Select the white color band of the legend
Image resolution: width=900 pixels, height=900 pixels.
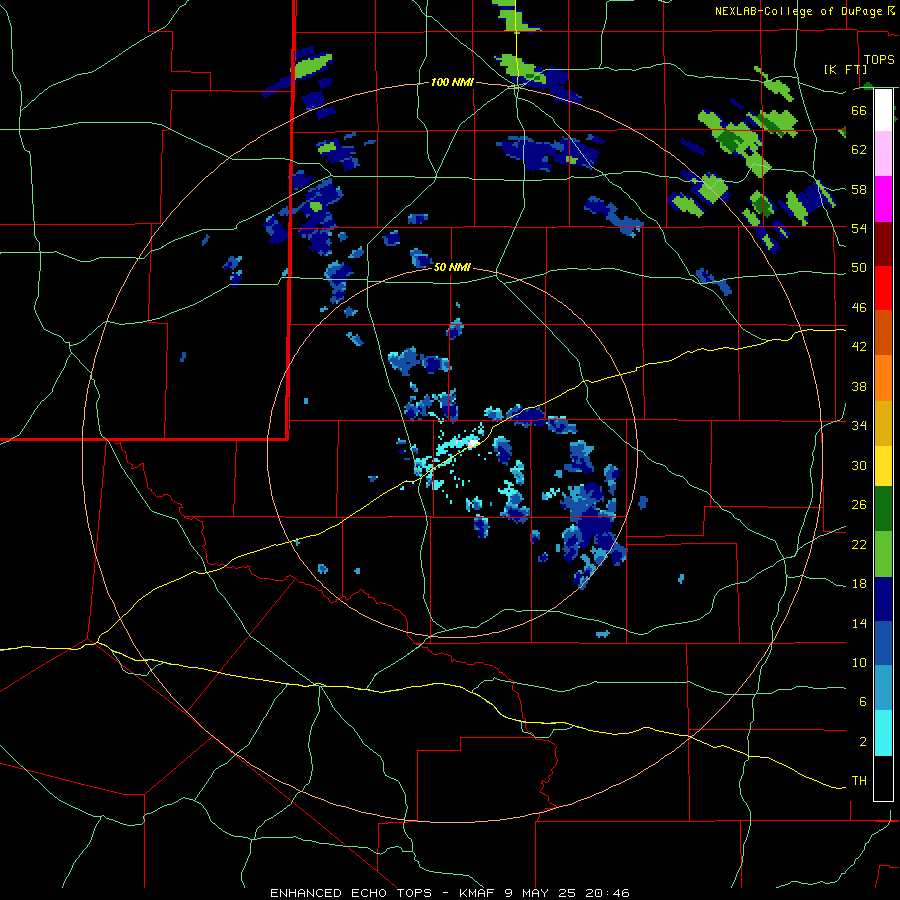[883, 110]
